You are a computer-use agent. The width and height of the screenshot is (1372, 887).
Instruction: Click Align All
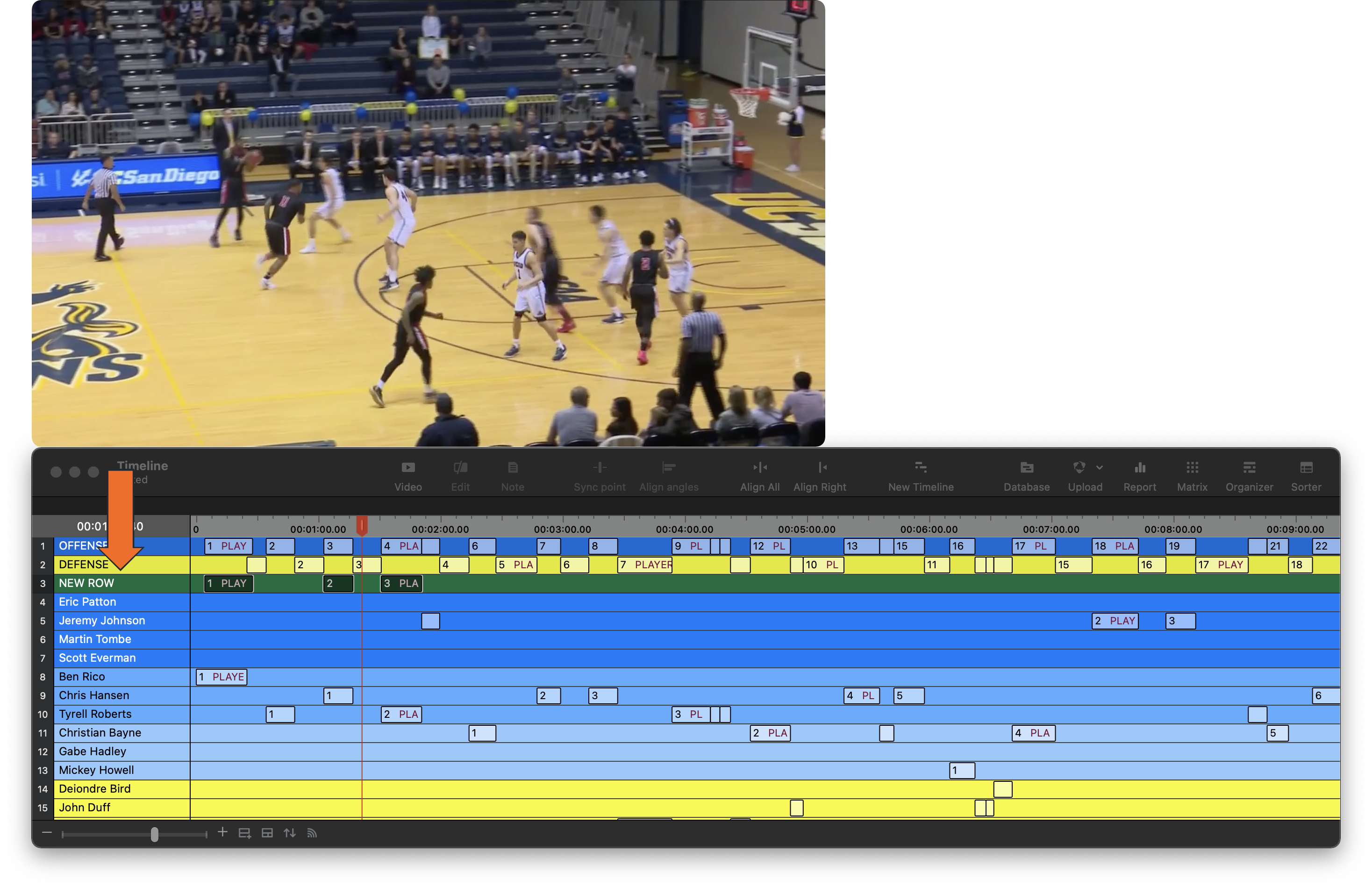[x=759, y=472]
